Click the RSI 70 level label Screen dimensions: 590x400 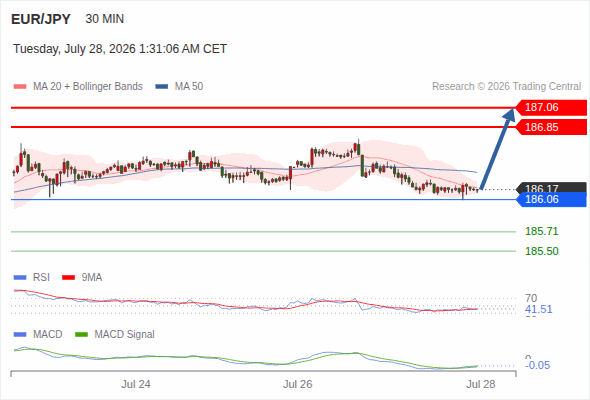pos(531,298)
